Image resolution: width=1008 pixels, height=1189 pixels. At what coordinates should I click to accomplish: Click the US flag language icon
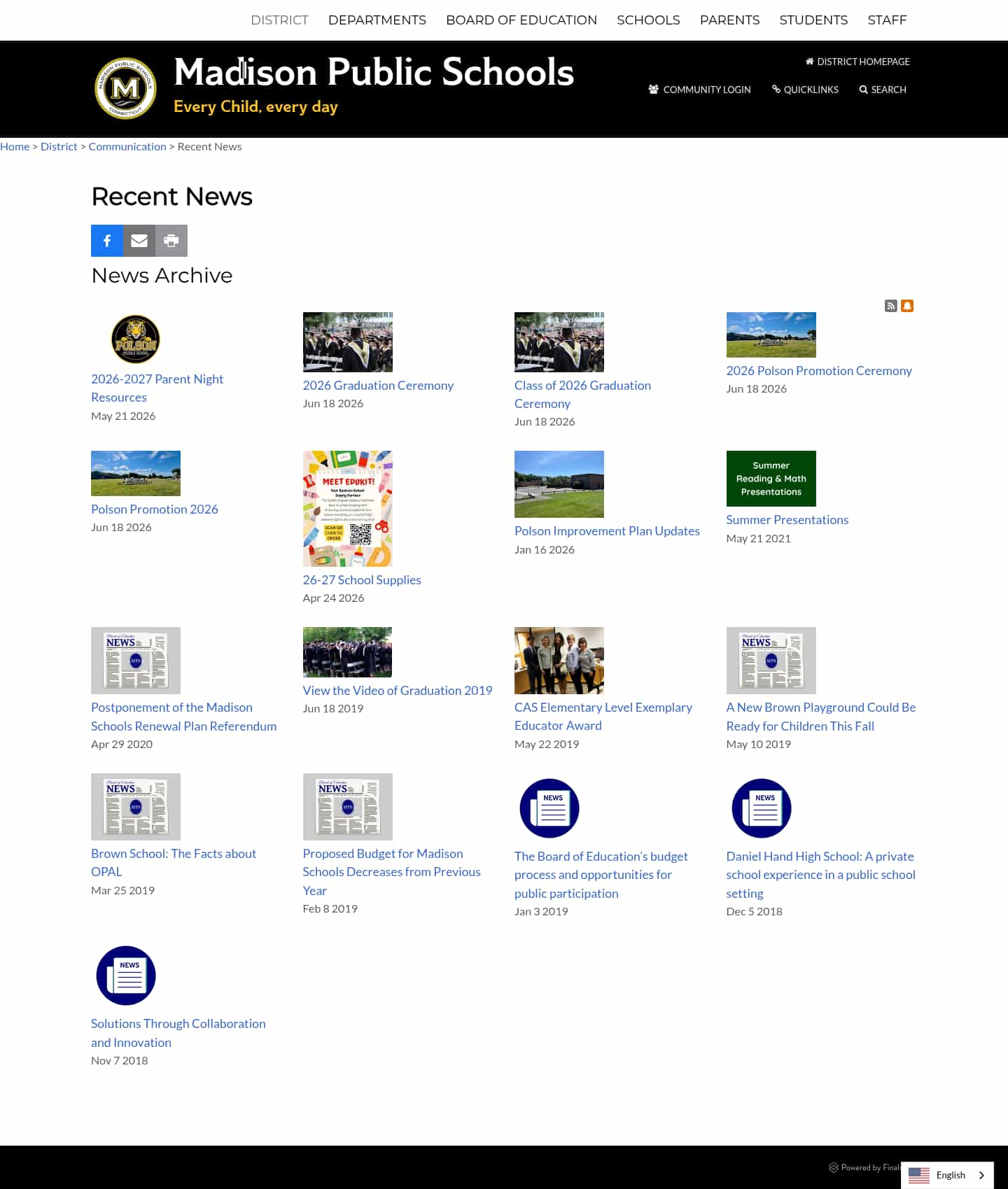click(918, 1175)
